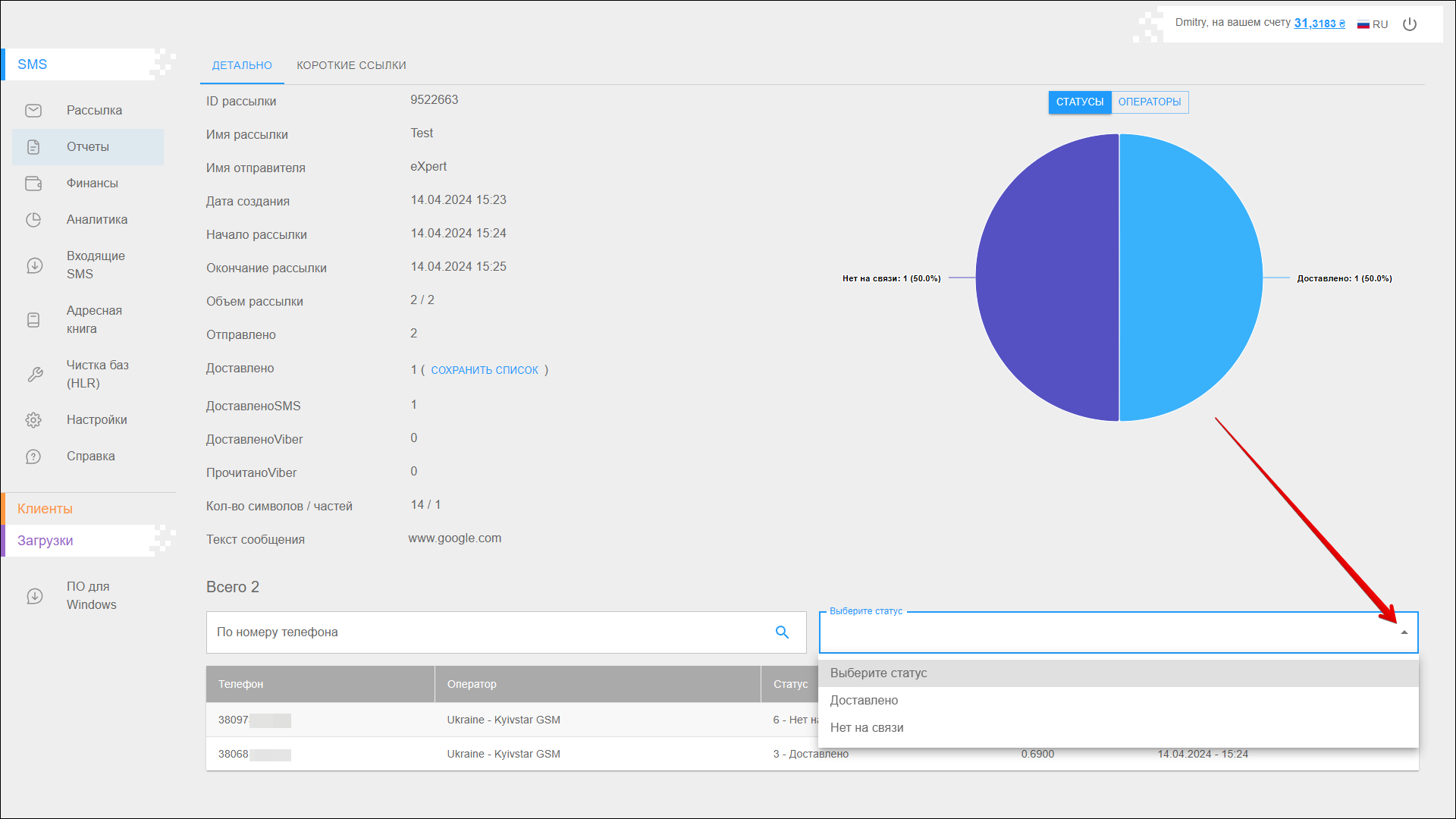Select Доставлено in status dropdown
This screenshot has height=819, width=1456.
point(864,701)
